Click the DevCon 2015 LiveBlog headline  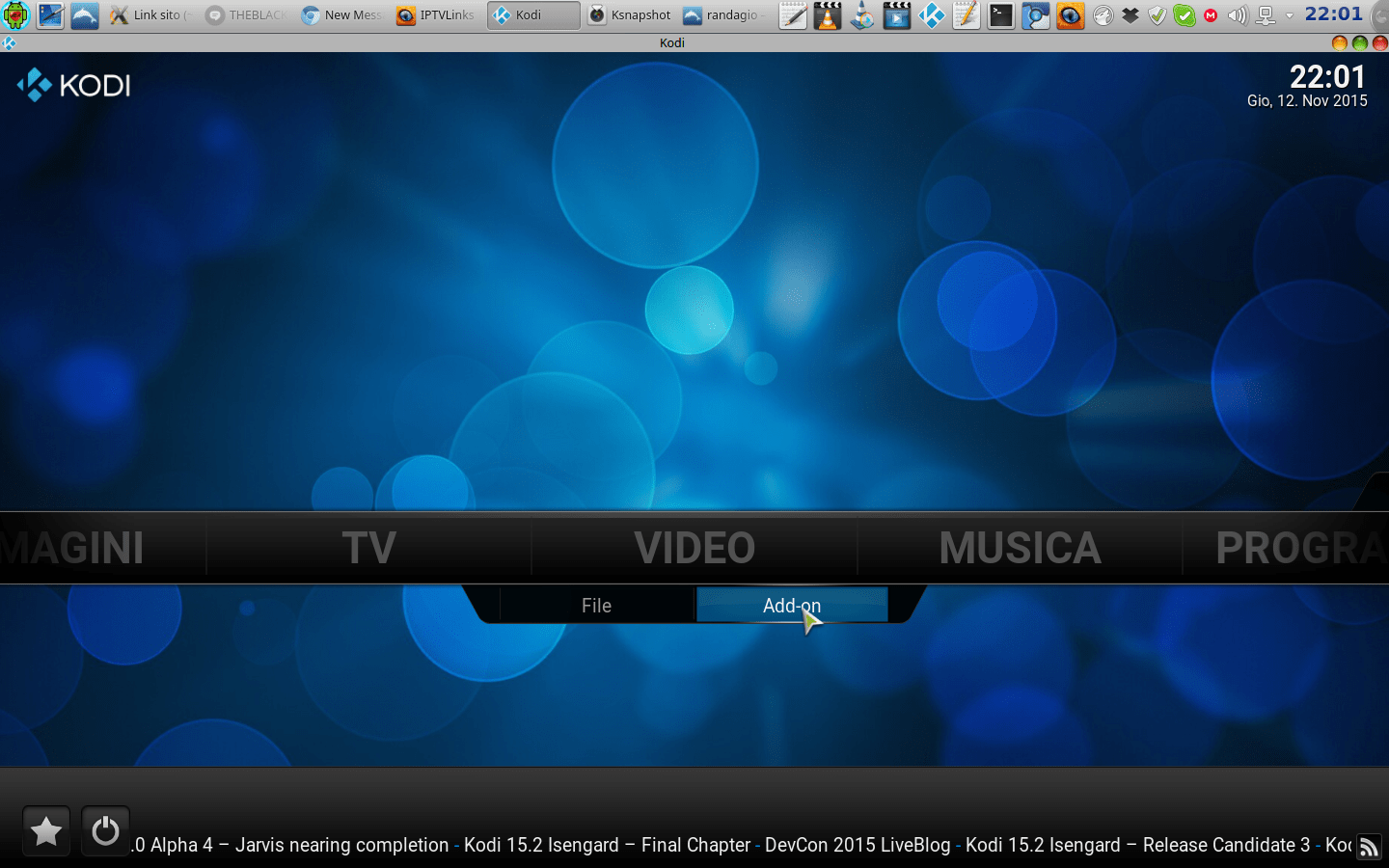click(858, 845)
